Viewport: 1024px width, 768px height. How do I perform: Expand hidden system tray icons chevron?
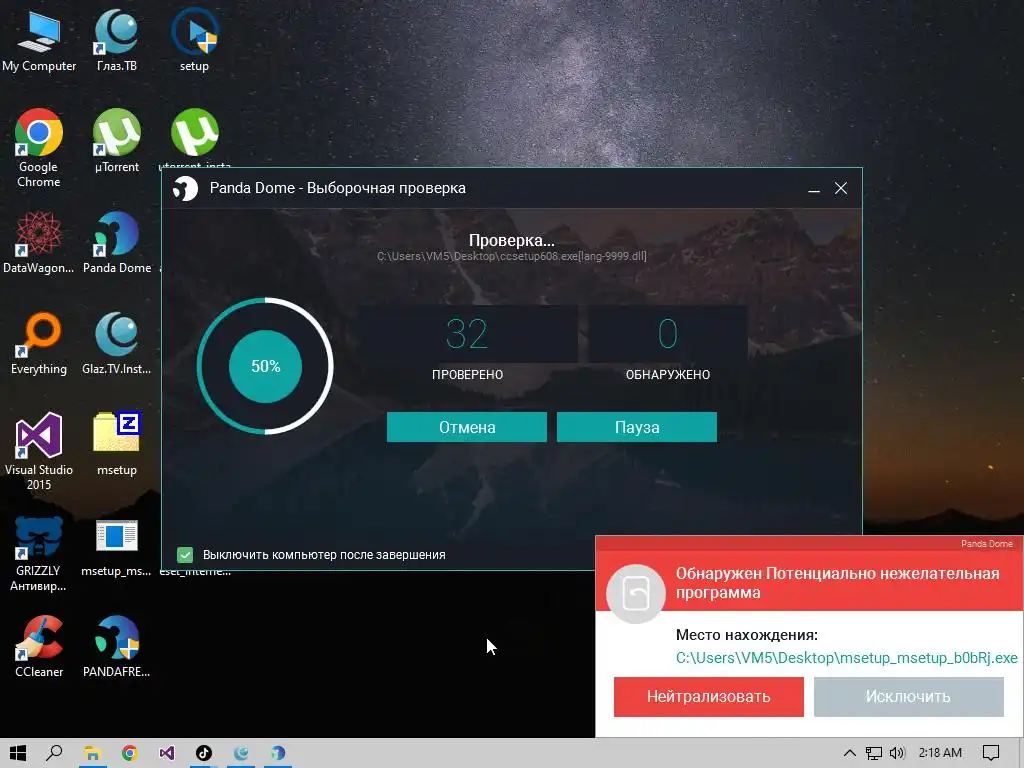[849, 753]
